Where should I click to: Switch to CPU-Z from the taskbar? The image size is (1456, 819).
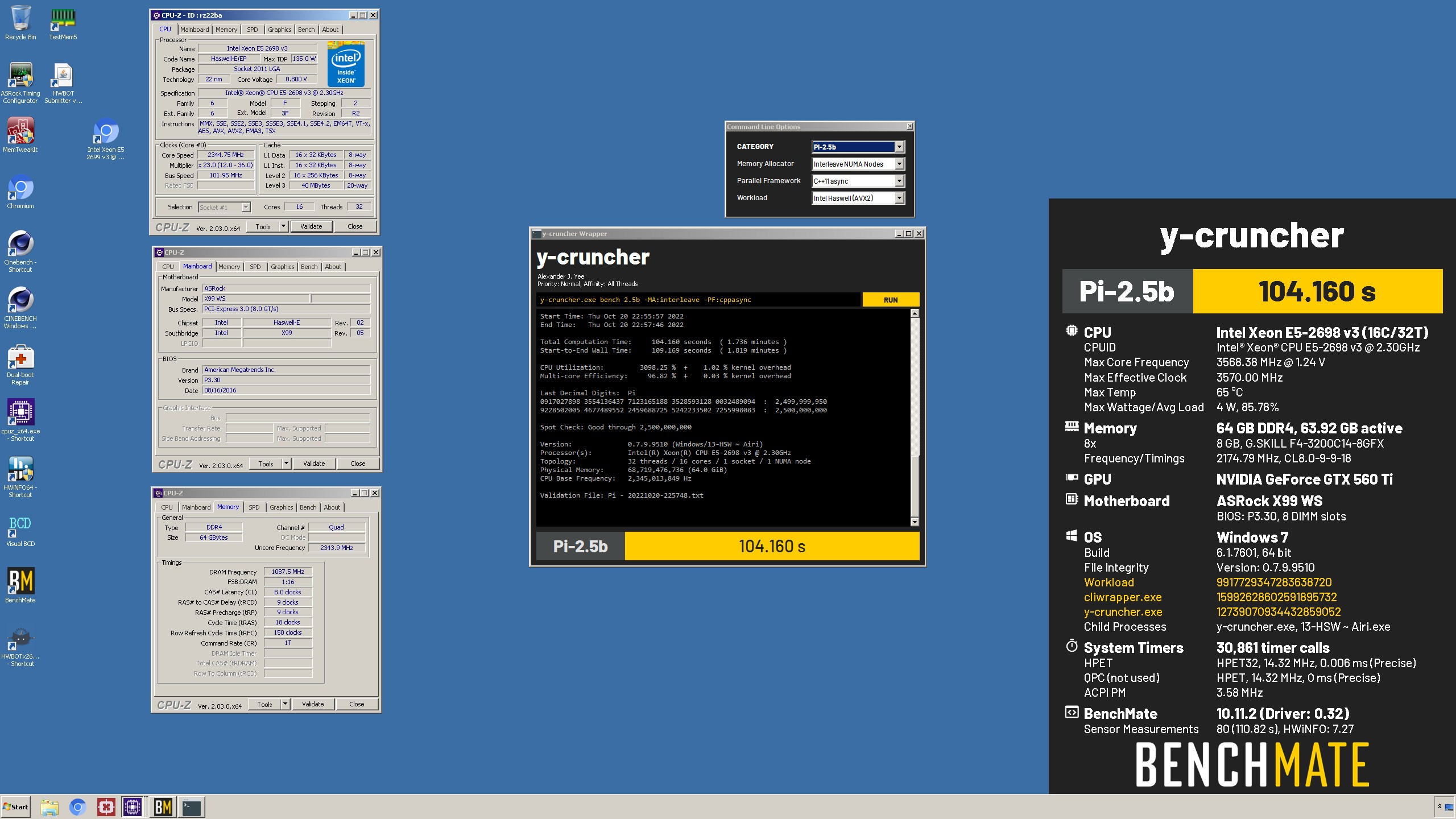(133, 807)
